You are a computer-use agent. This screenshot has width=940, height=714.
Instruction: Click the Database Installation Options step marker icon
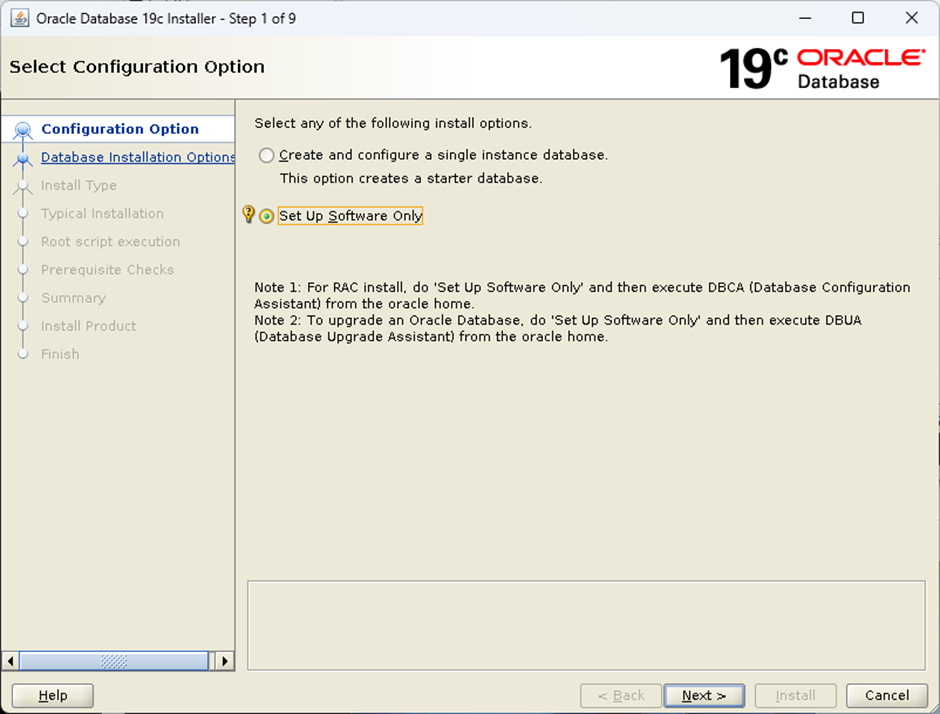click(x=23, y=159)
